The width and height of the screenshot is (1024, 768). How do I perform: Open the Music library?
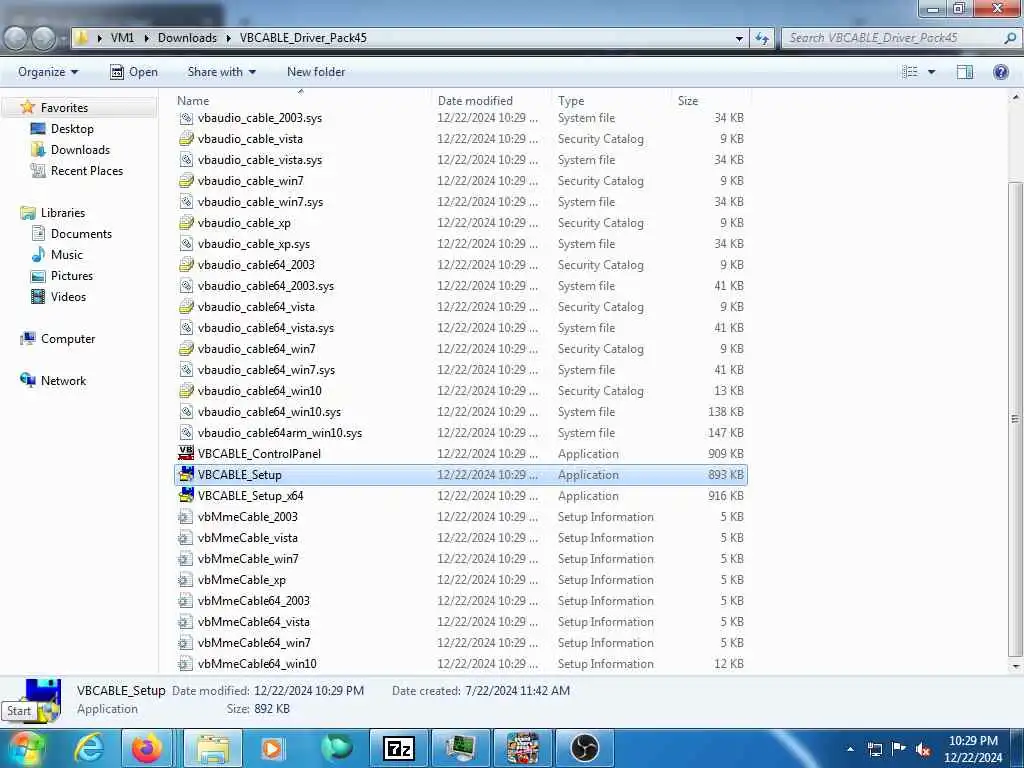pos(67,255)
